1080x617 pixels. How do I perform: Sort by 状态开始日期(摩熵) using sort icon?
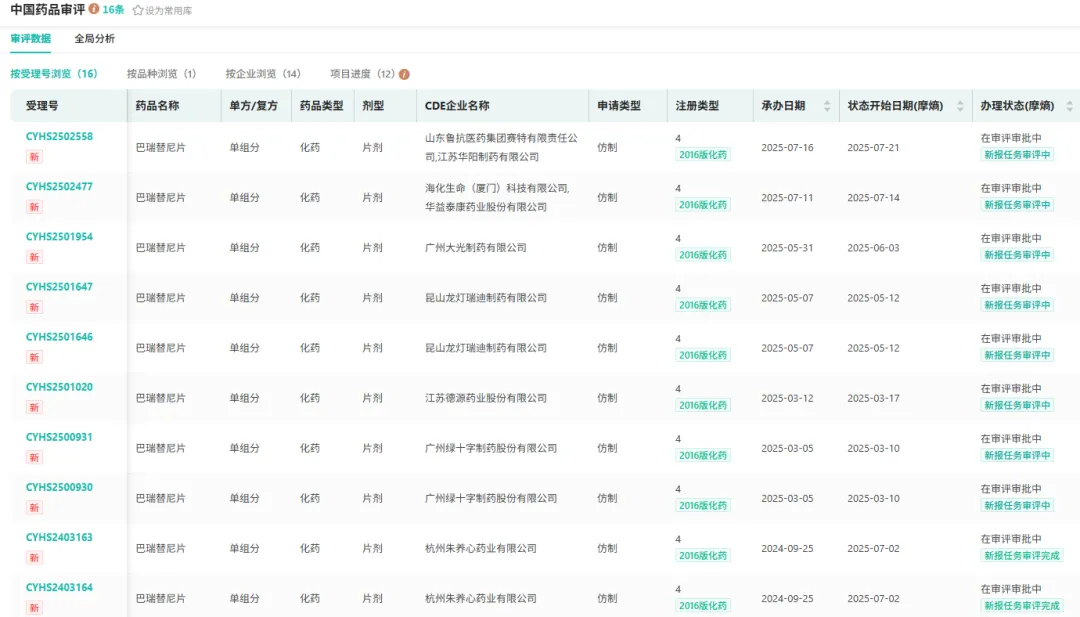pyautogui.click(x=960, y=106)
